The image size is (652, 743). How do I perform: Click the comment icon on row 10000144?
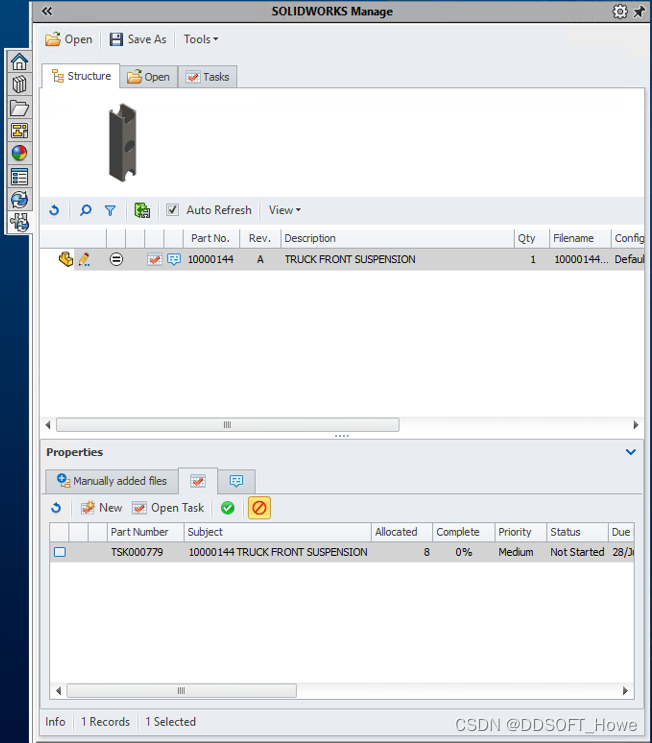pos(174,259)
